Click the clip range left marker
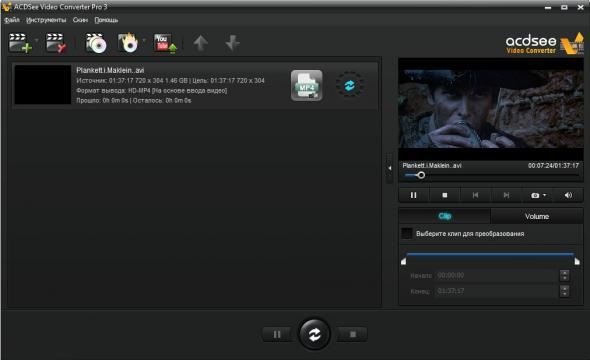The image size is (590, 360). click(x=403, y=261)
